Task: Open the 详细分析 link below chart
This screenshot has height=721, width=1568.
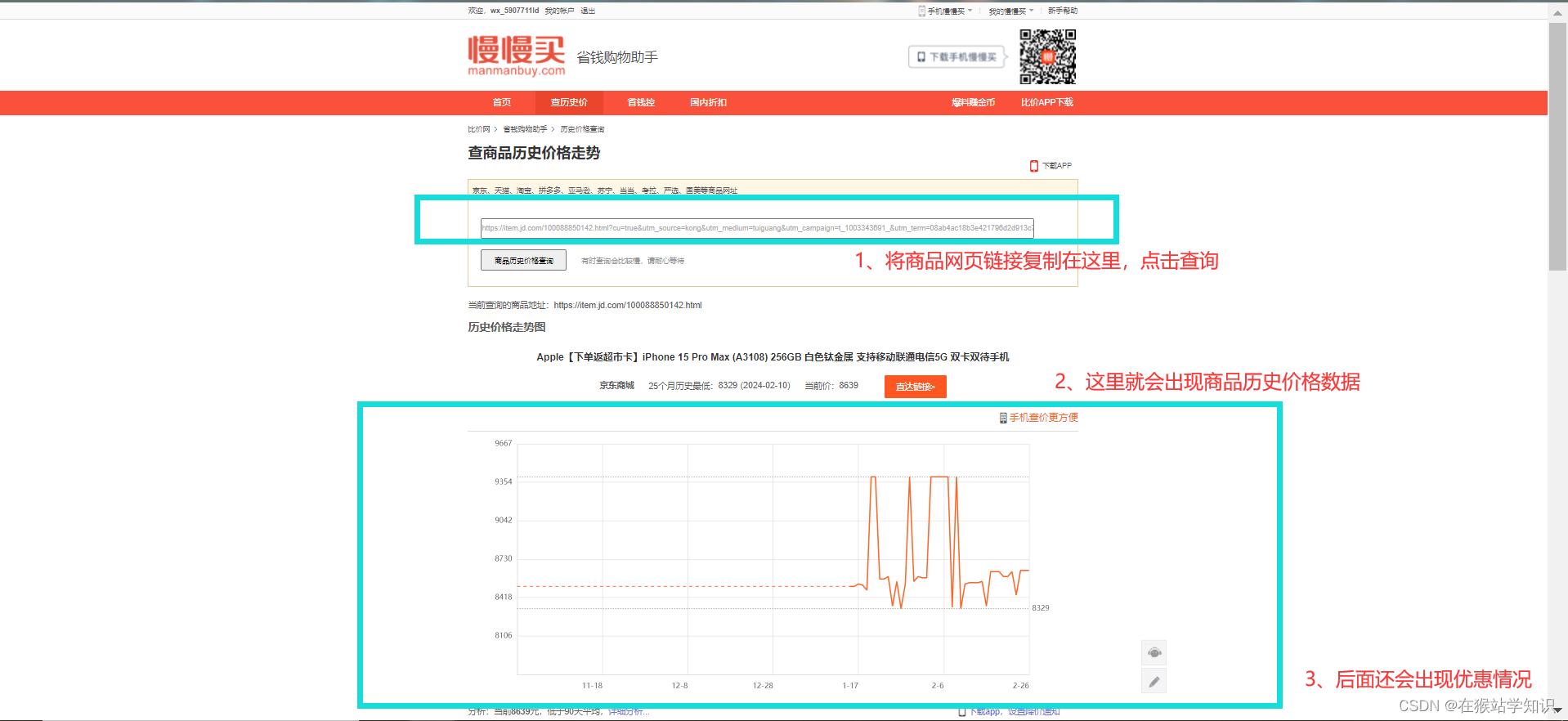Action: (x=629, y=711)
